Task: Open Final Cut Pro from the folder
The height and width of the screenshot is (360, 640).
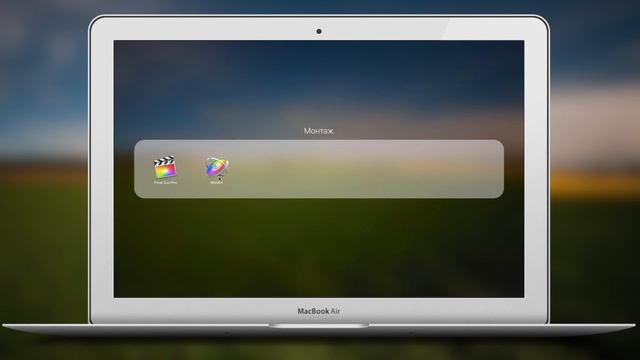Action: pos(165,167)
